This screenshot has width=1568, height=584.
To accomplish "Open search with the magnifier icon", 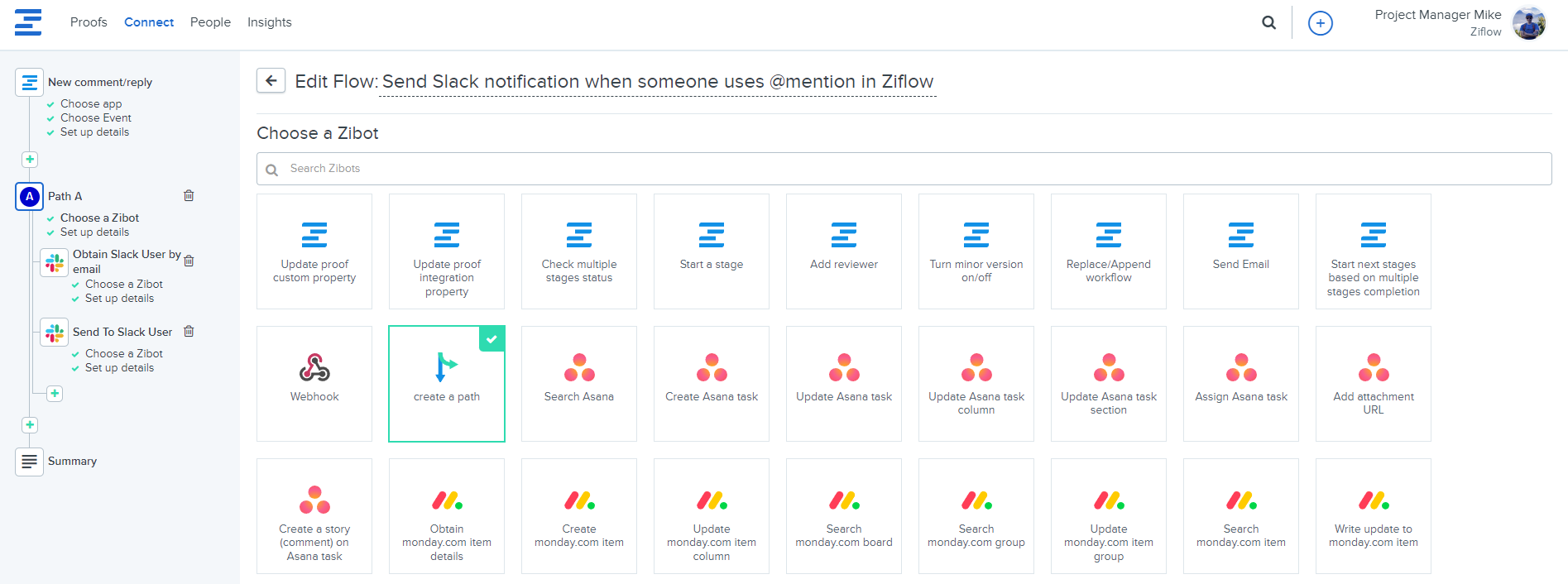I will click(1268, 23).
